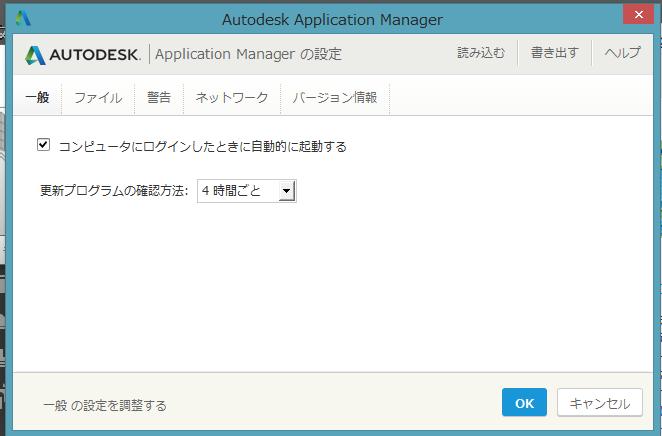Click the Autodesk logo icon in title bar
This screenshot has height=436, width=662.
point(23,18)
